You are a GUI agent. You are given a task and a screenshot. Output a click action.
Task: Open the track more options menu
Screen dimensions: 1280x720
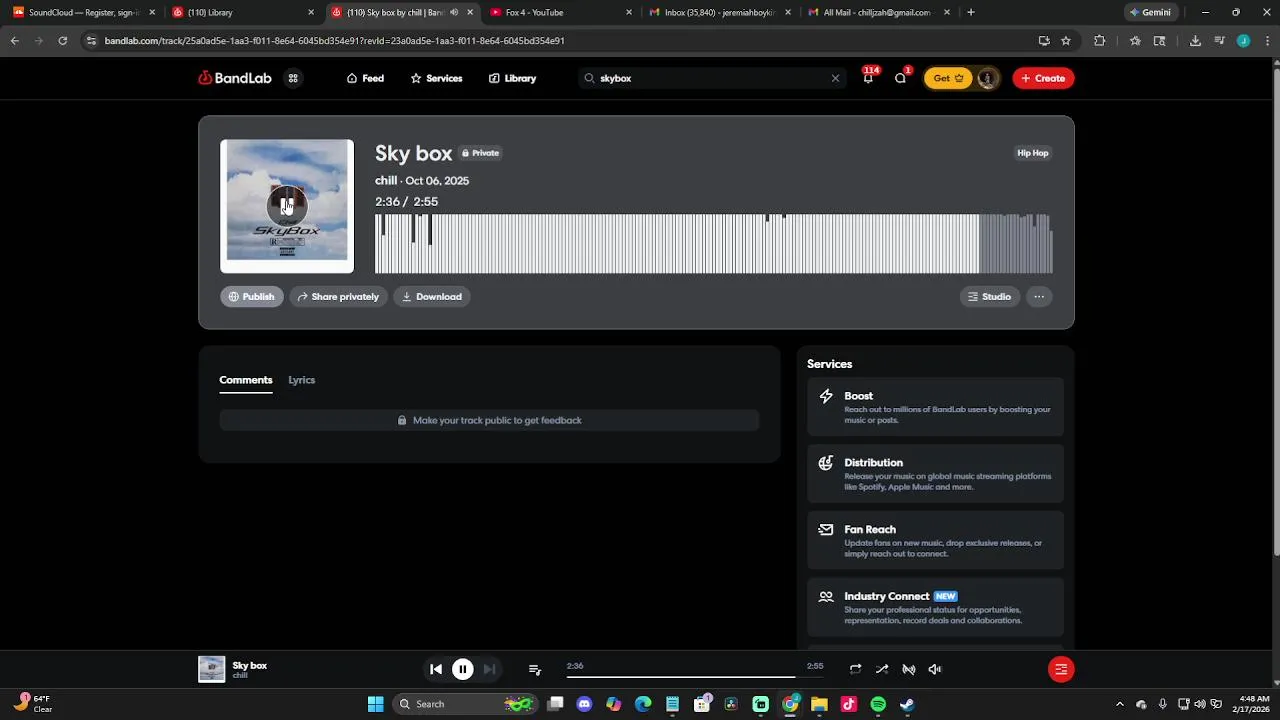[x=1039, y=297]
